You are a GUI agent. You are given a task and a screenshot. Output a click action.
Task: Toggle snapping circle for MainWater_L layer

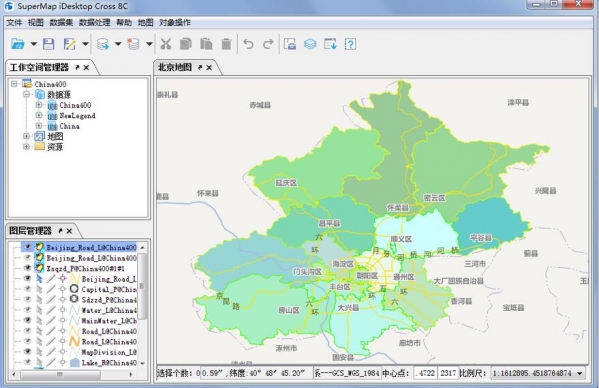63,320
